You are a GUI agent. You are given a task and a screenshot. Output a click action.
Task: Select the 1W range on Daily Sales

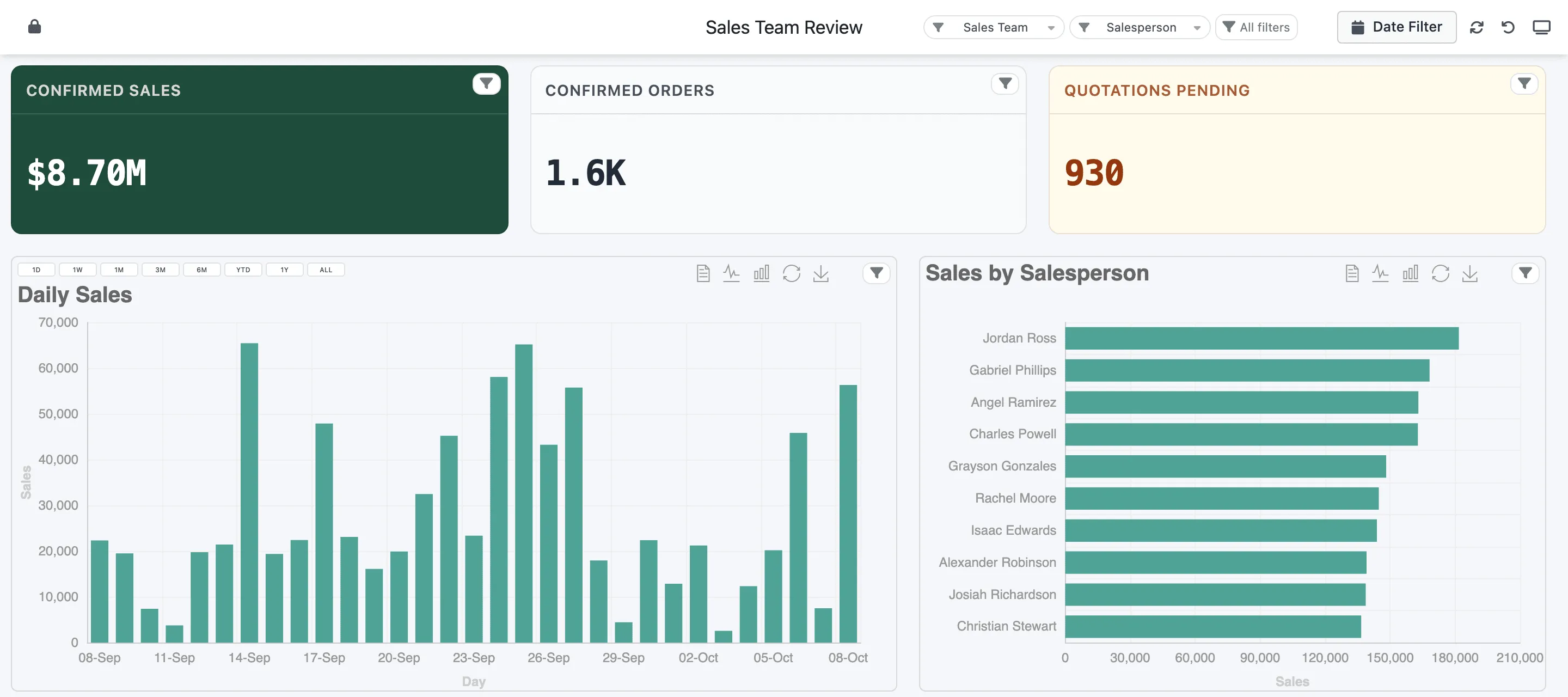coord(78,270)
